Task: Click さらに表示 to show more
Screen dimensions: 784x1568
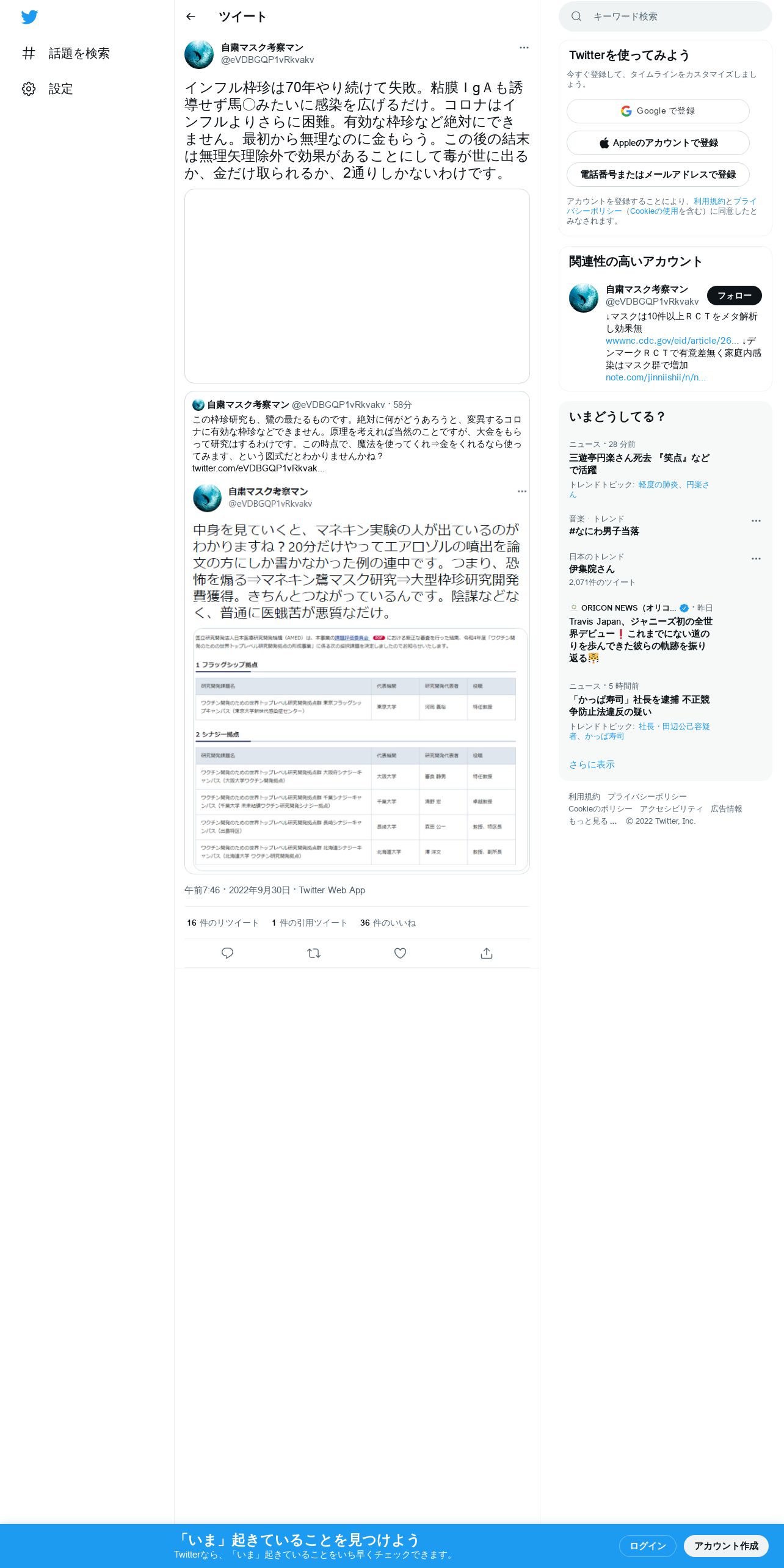Action: 592,764
